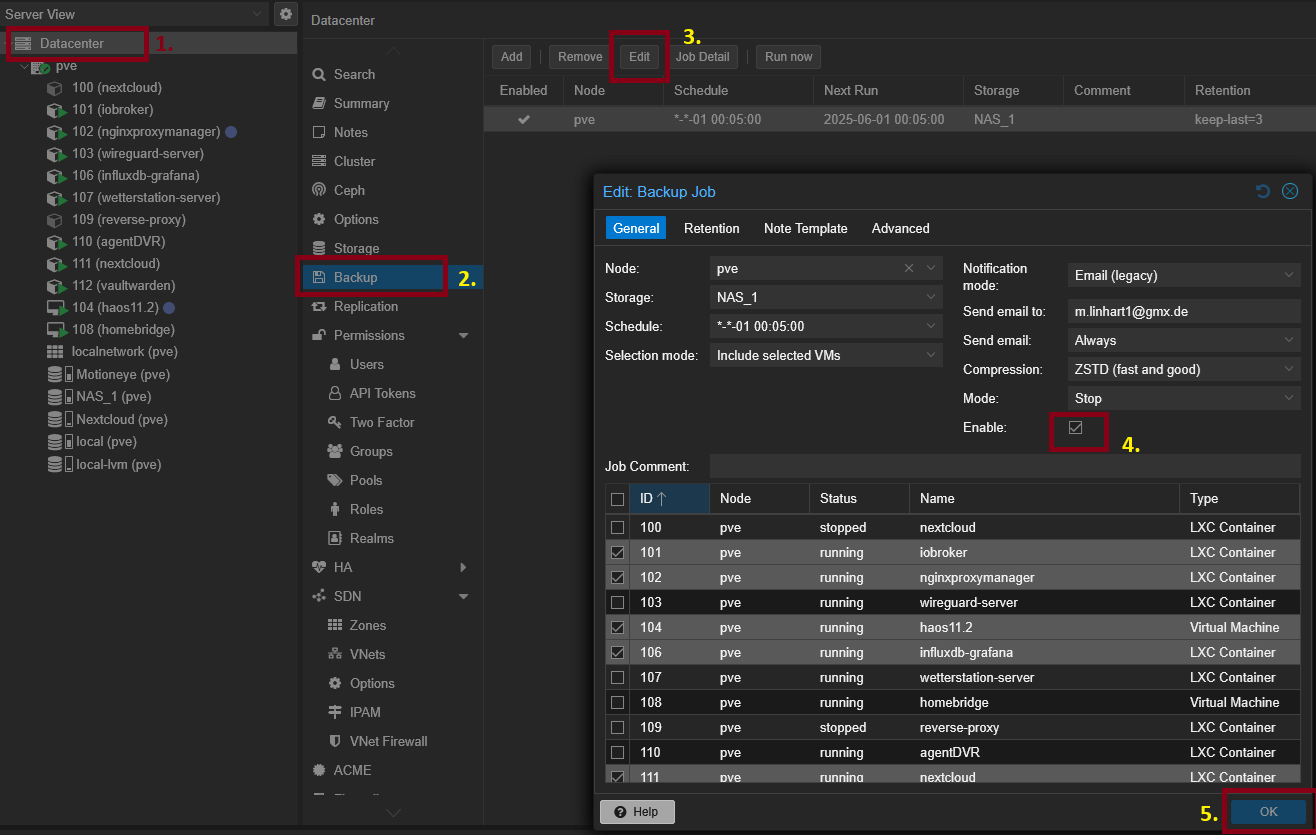The image size is (1316, 835).
Task: Click the Ceph icon in the sidebar
Action: point(319,190)
